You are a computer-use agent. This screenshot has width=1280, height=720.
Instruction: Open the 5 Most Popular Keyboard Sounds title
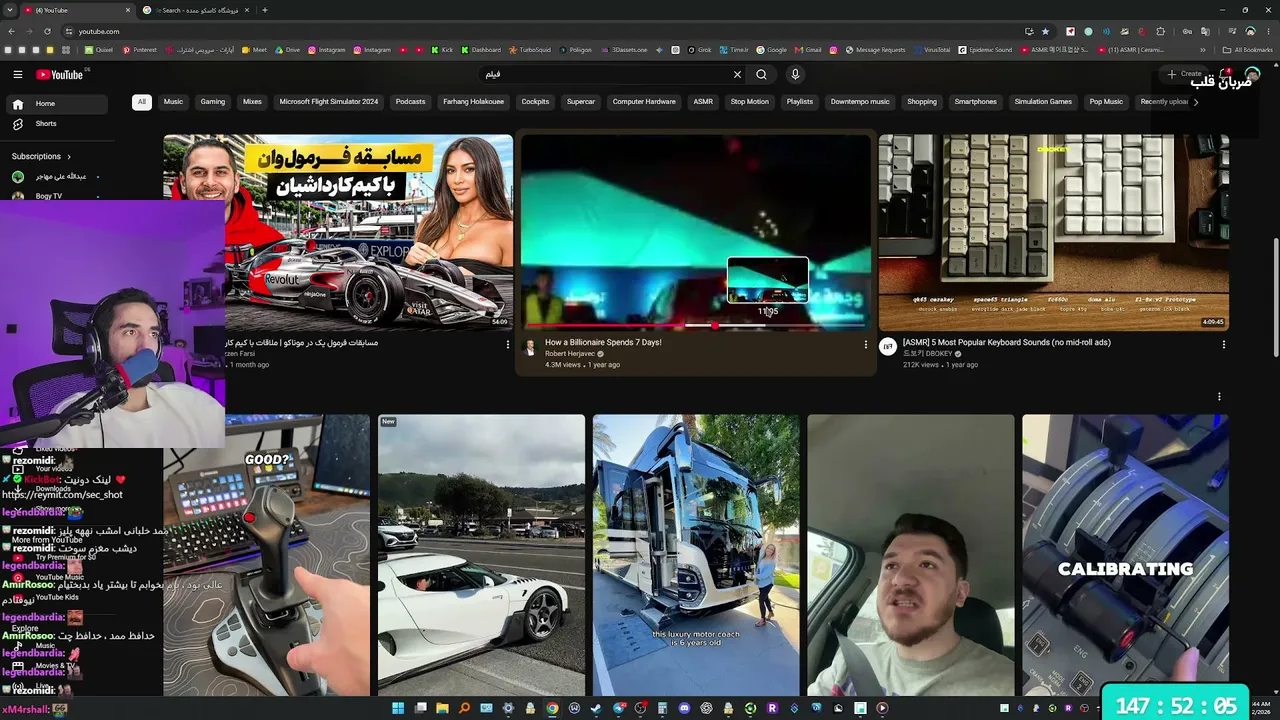click(1007, 343)
